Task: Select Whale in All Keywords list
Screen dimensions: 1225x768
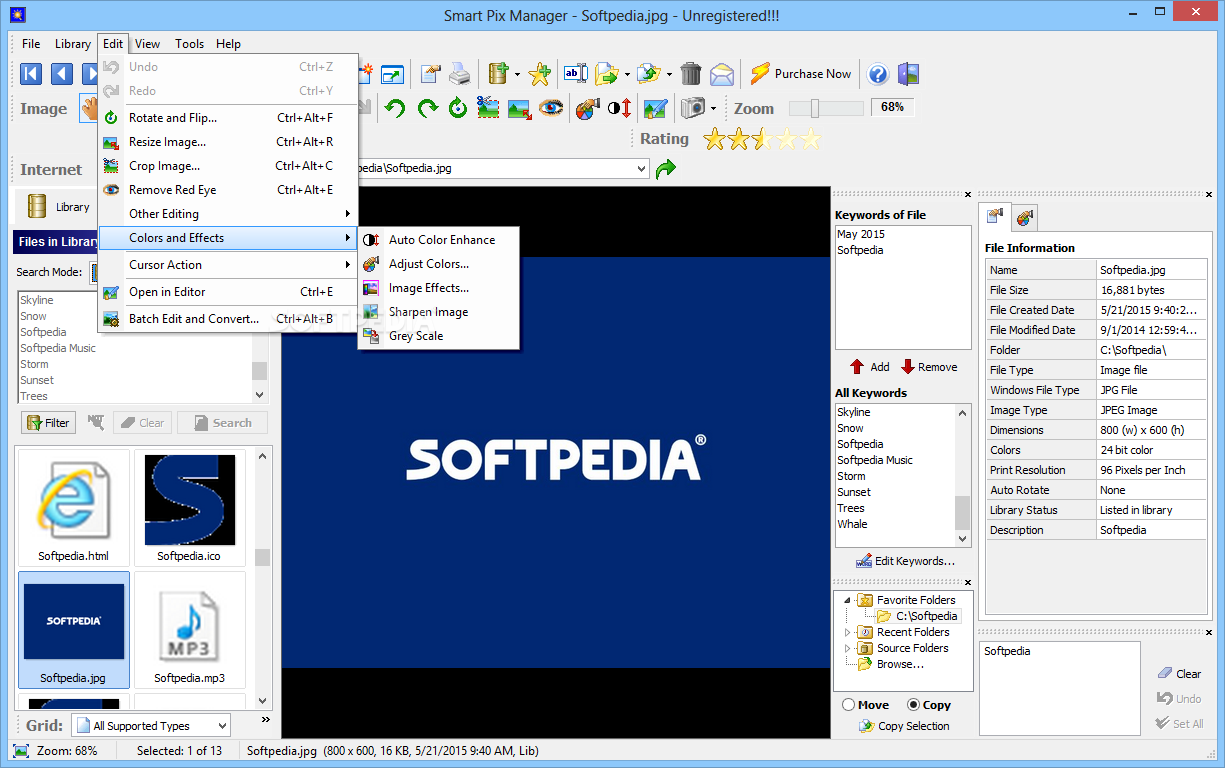Action: tap(852, 524)
